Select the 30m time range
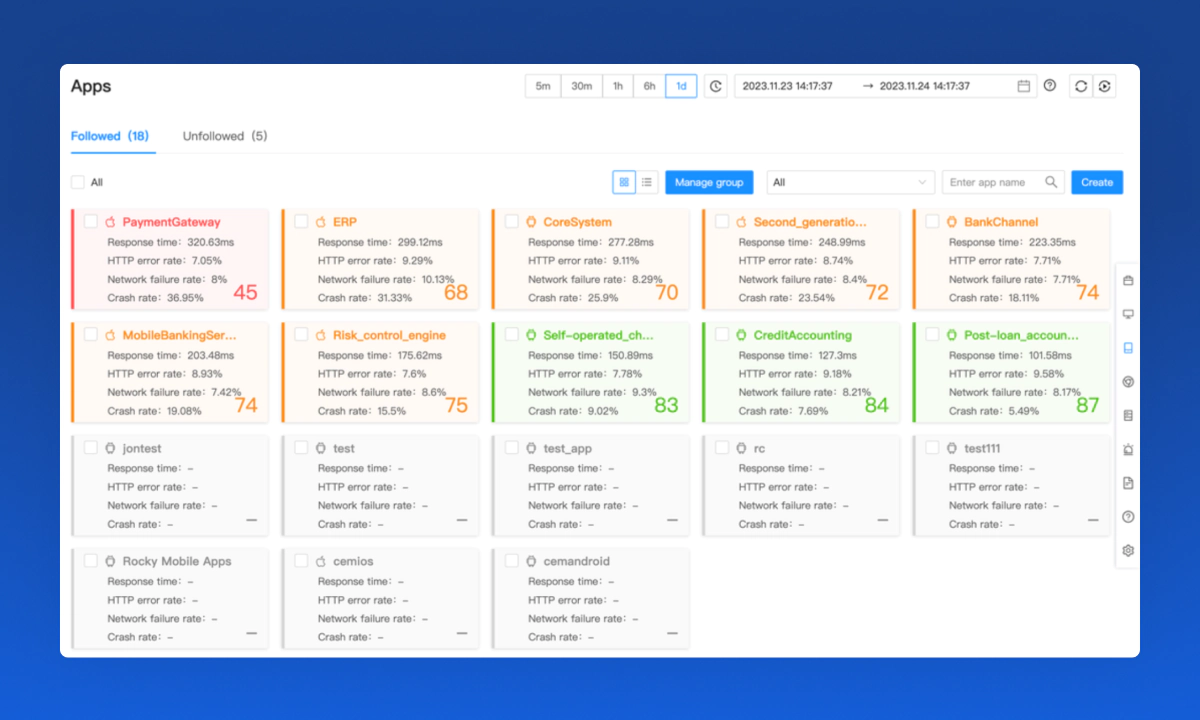The height and width of the screenshot is (720, 1200). (582, 86)
